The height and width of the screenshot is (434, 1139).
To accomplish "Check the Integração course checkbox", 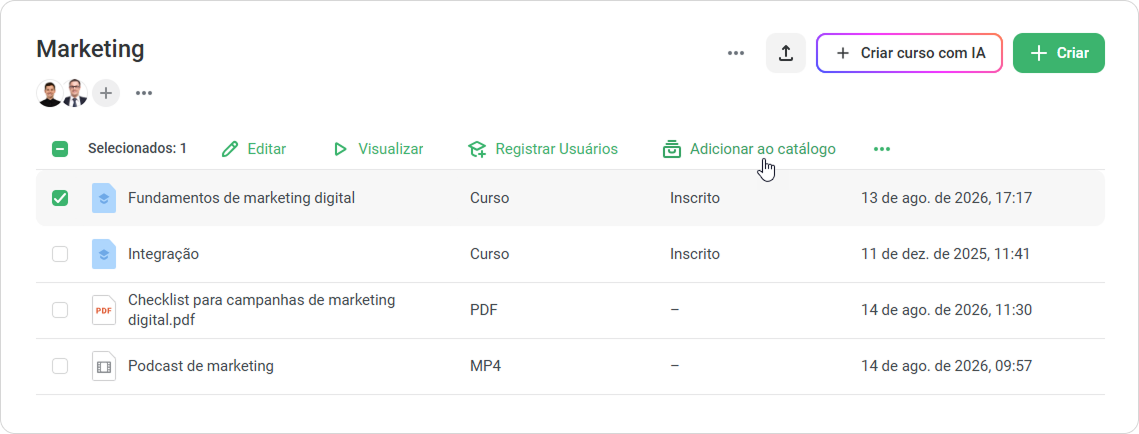I will pos(60,254).
